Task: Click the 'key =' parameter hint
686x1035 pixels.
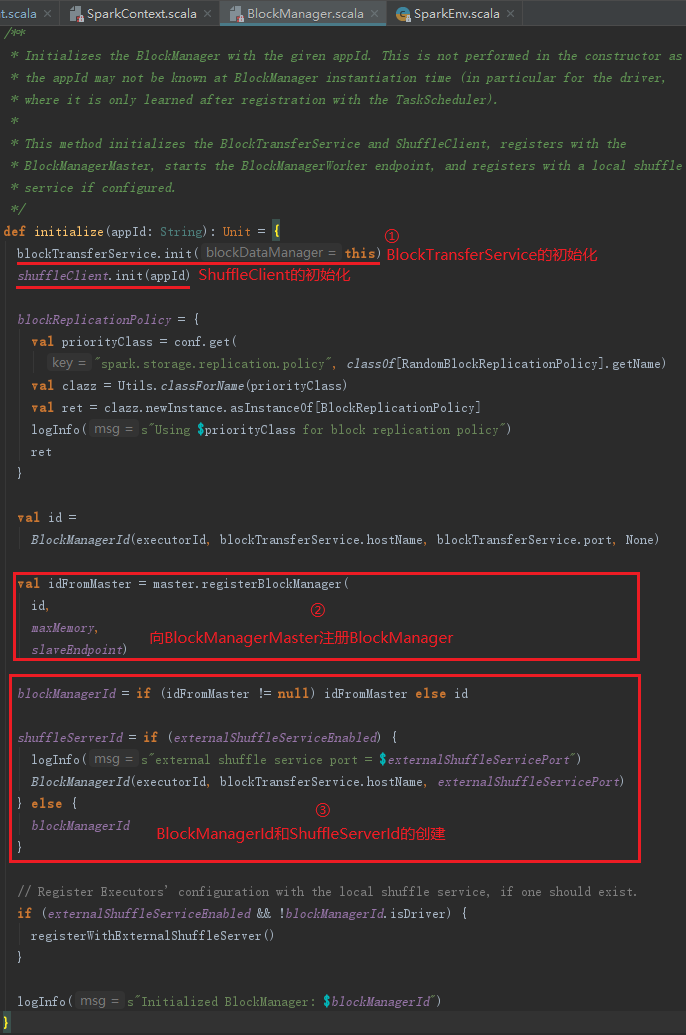Action: (x=69, y=363)
